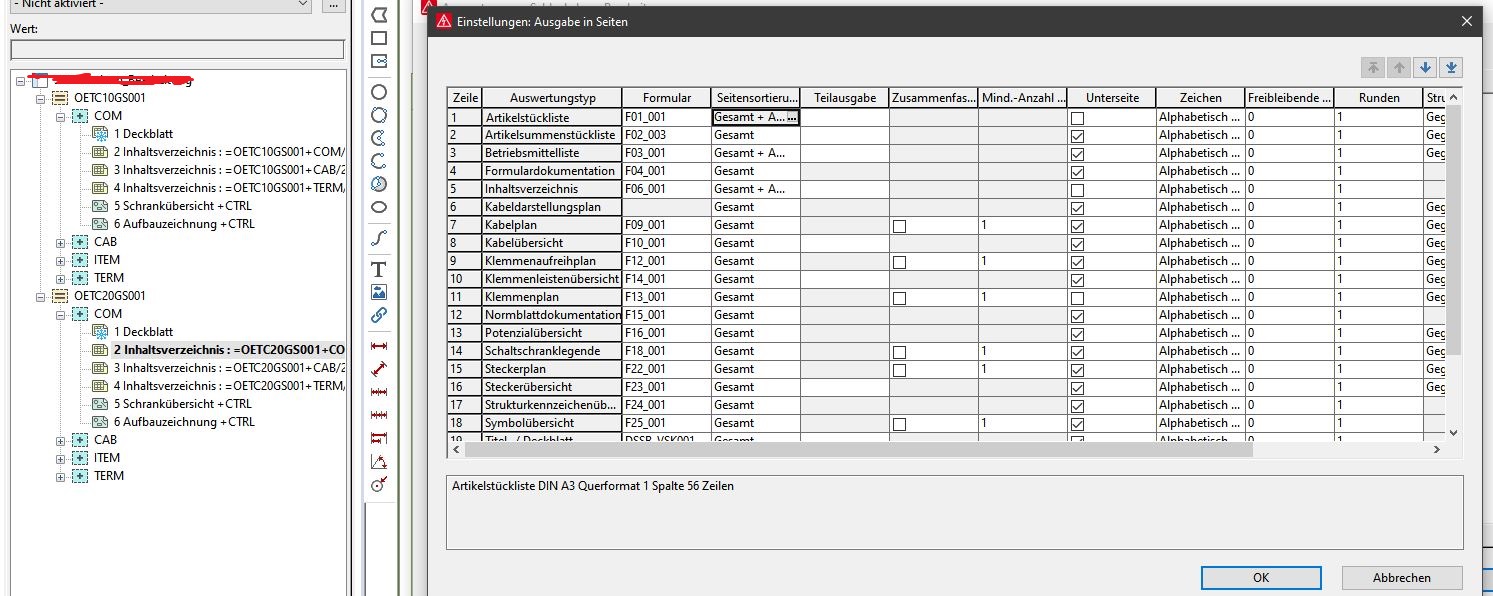
Task: Uncheck Unterseite for Steckerplan
Action: 1077,370
